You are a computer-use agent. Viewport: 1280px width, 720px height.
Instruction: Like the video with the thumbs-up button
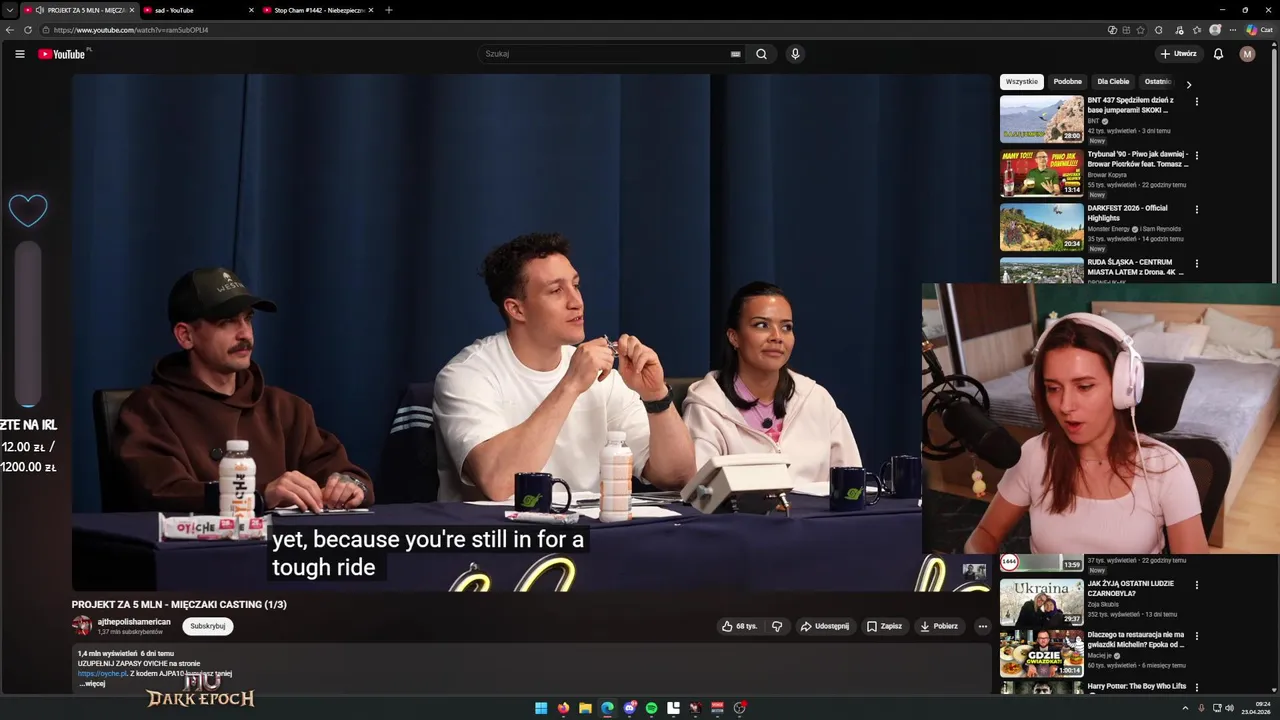739,626
